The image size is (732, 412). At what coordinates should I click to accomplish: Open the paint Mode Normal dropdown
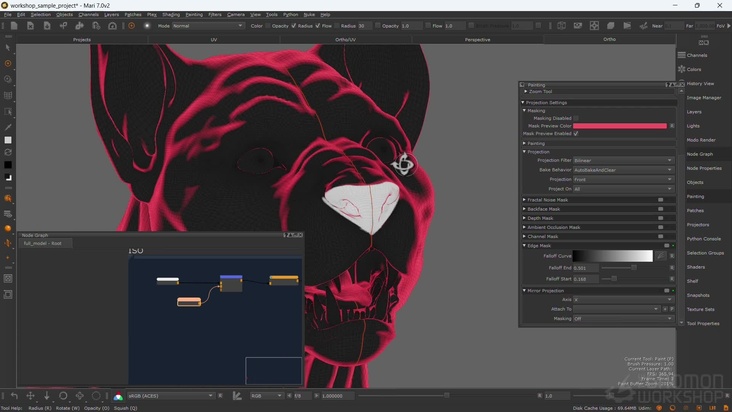pos(208,26)
